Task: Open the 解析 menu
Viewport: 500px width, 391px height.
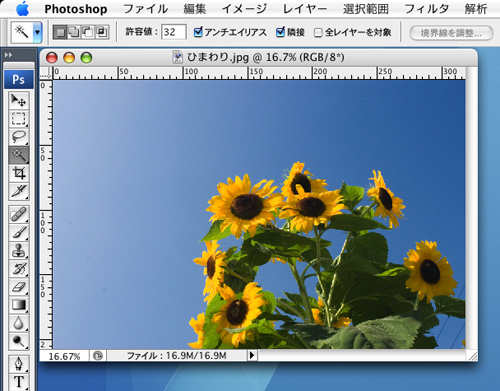Action: (476, 9)
